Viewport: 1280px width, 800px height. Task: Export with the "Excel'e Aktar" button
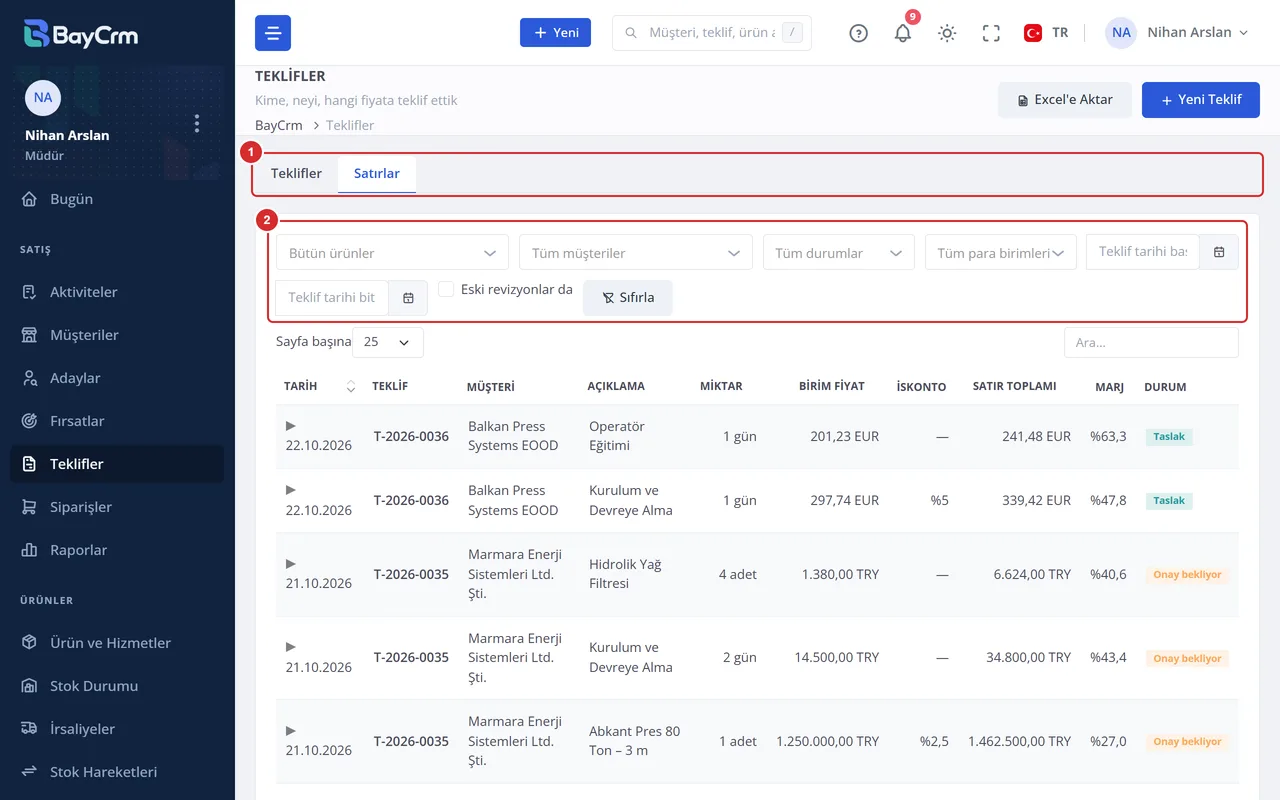pyautogui.click(x=1064, y=100)
